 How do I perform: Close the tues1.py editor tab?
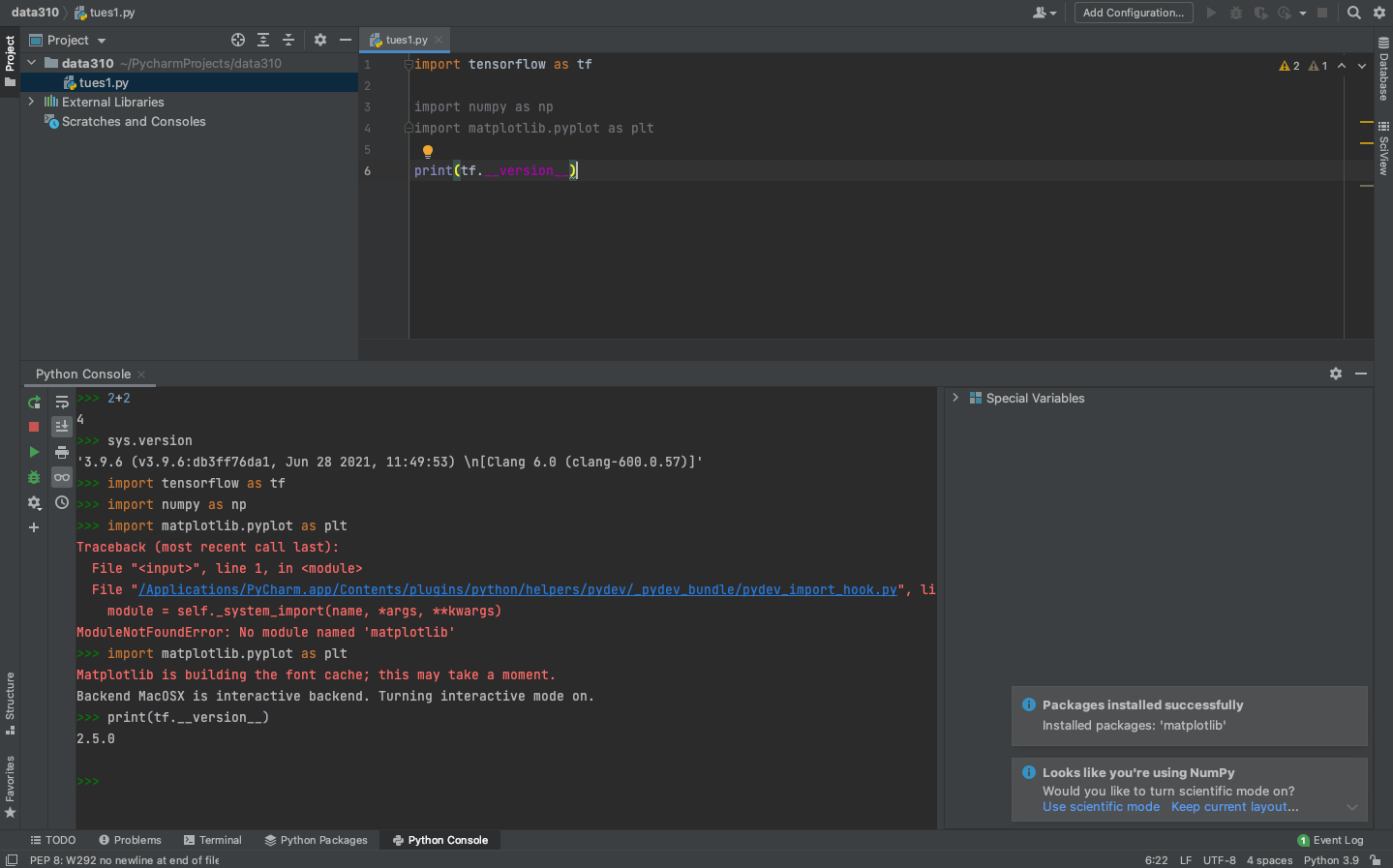tap(439, 40)
